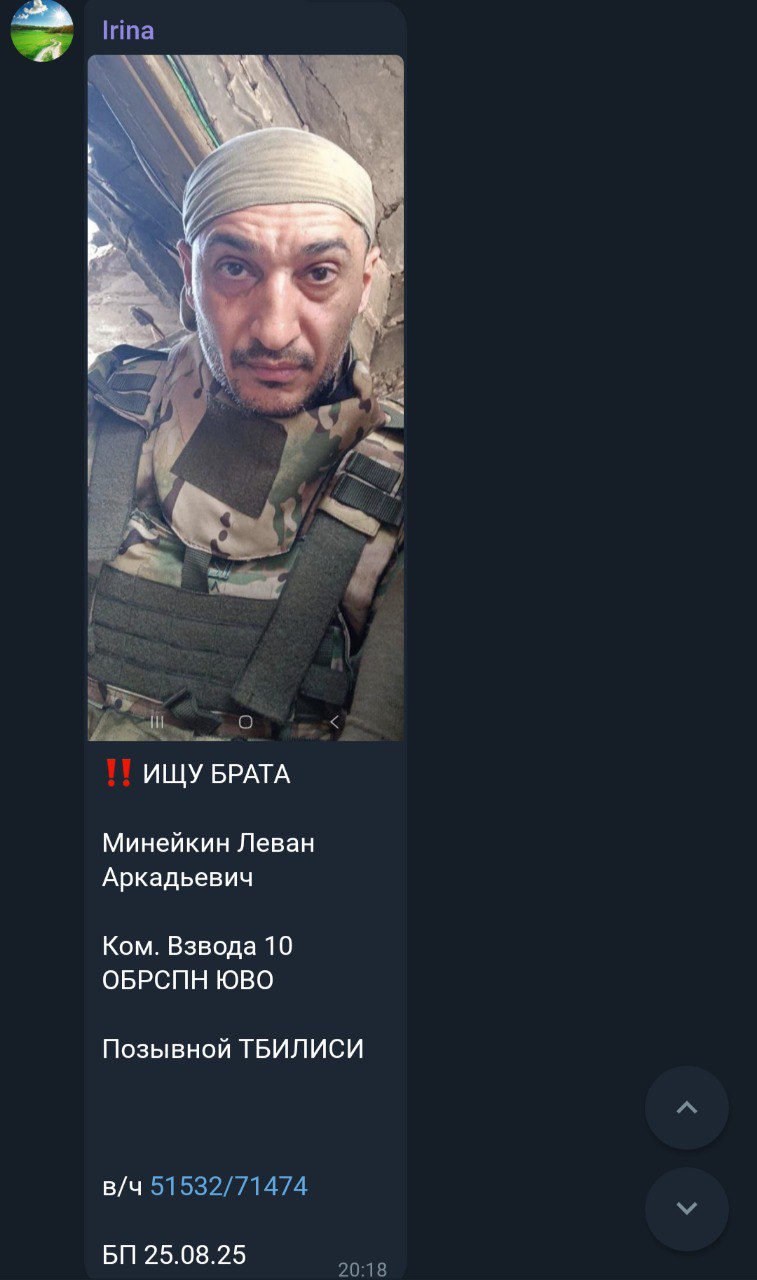Open the sender name Irina
This screenshot has width=757, height=1280.
pos(128,30)
